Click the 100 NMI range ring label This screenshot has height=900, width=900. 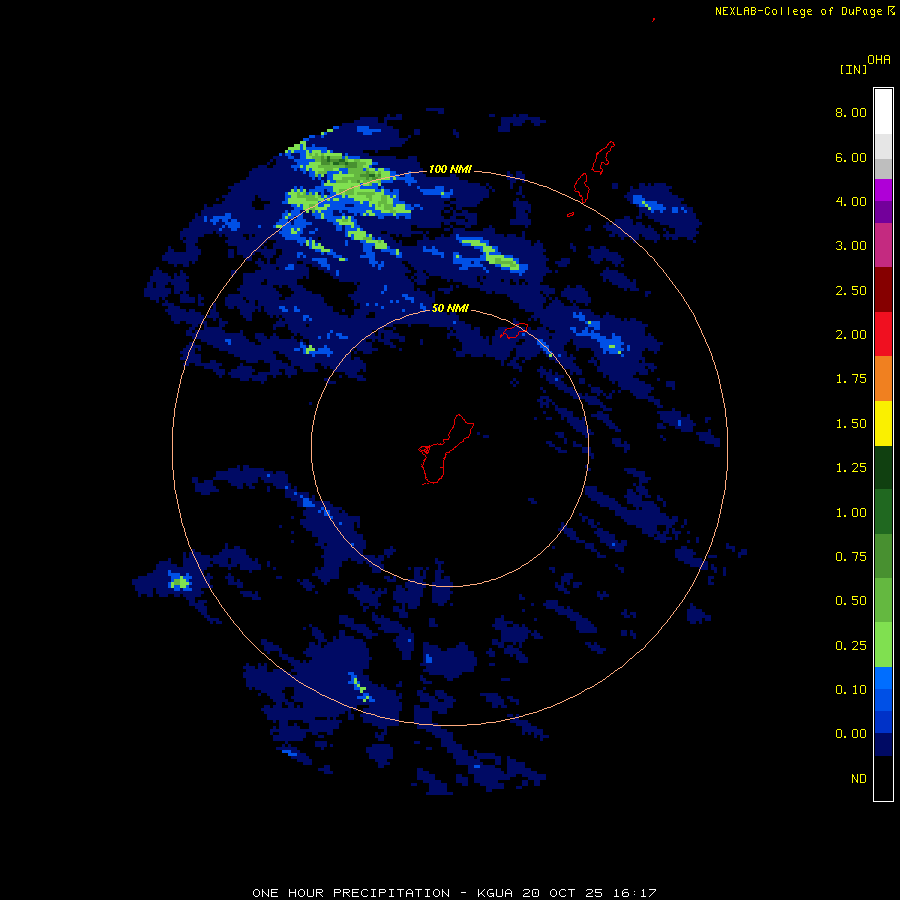tap(450, 169)
